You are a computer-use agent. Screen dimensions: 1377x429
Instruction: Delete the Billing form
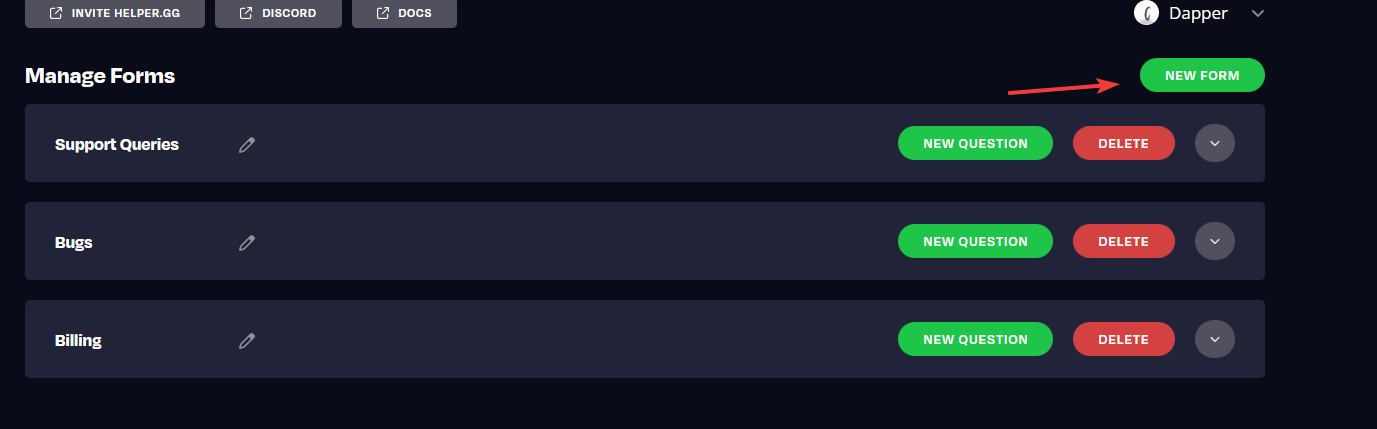[1123, 339]
